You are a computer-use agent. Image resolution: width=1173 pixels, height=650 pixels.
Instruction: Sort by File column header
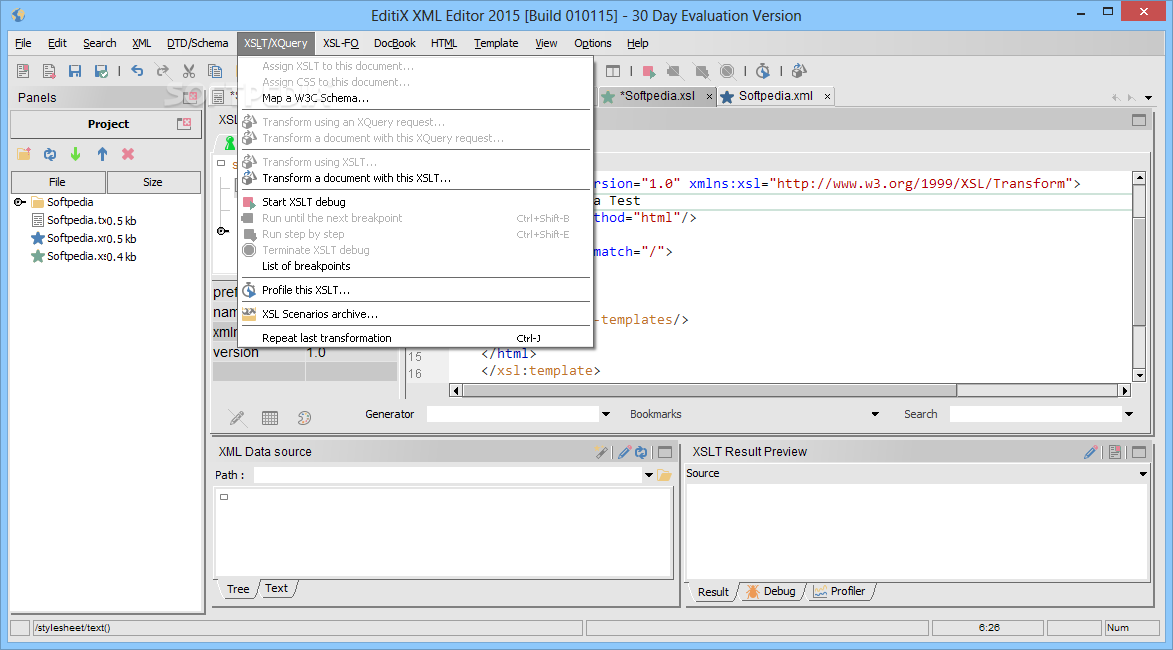[58, 182]
